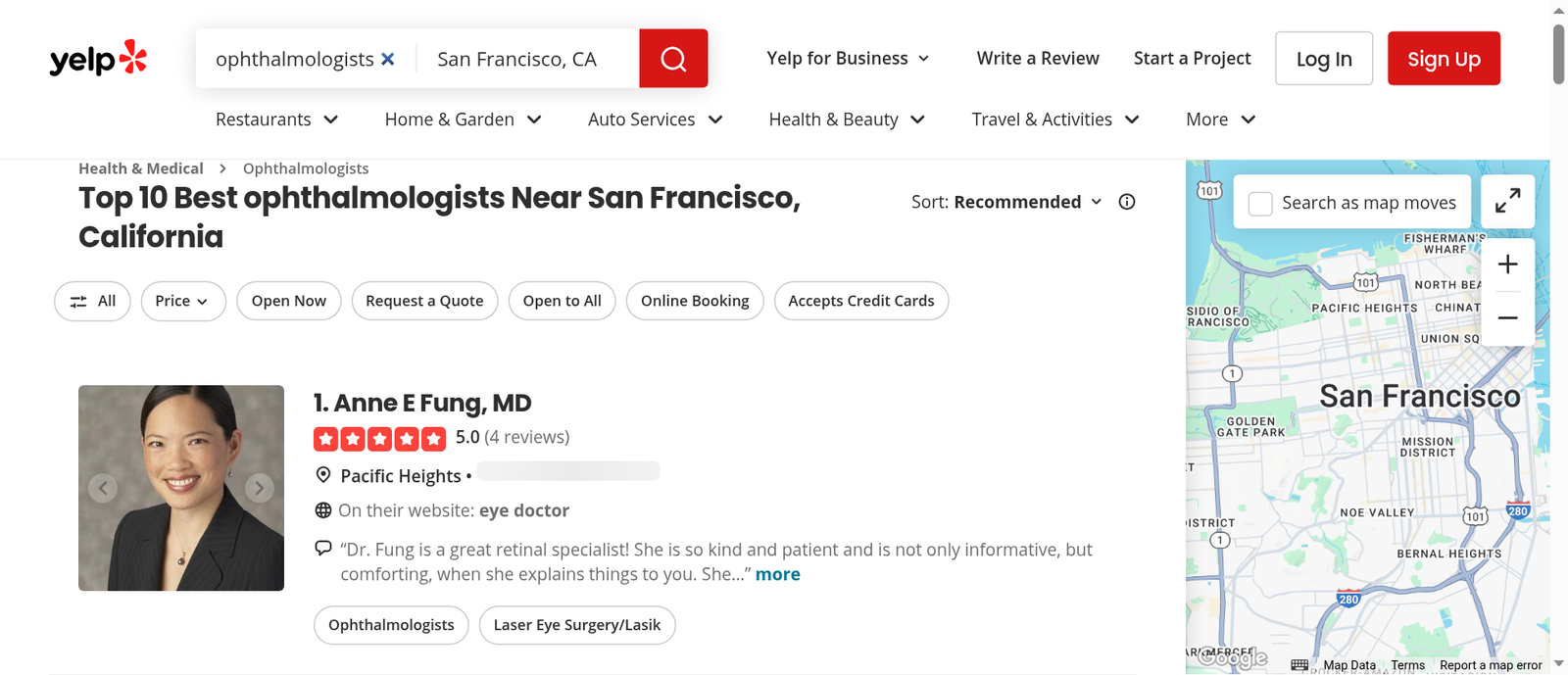Screen dimensions: 1568x675
Task: Open Write a Review
Action: point(1038,59)
